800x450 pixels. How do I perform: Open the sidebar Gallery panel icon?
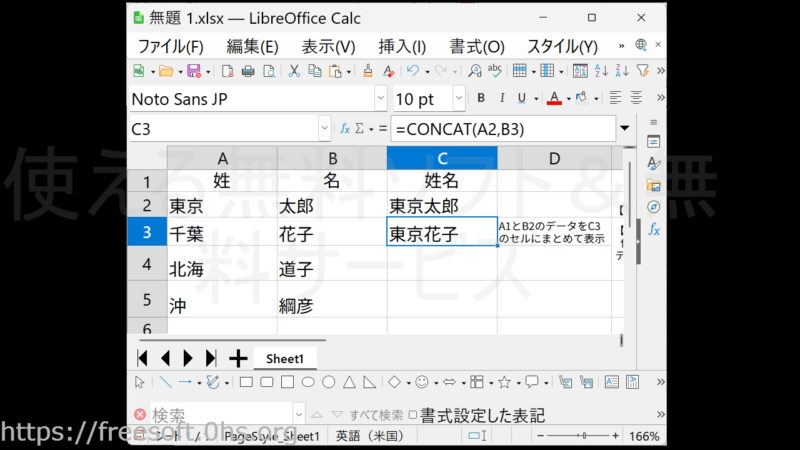(x=654, y=185)
